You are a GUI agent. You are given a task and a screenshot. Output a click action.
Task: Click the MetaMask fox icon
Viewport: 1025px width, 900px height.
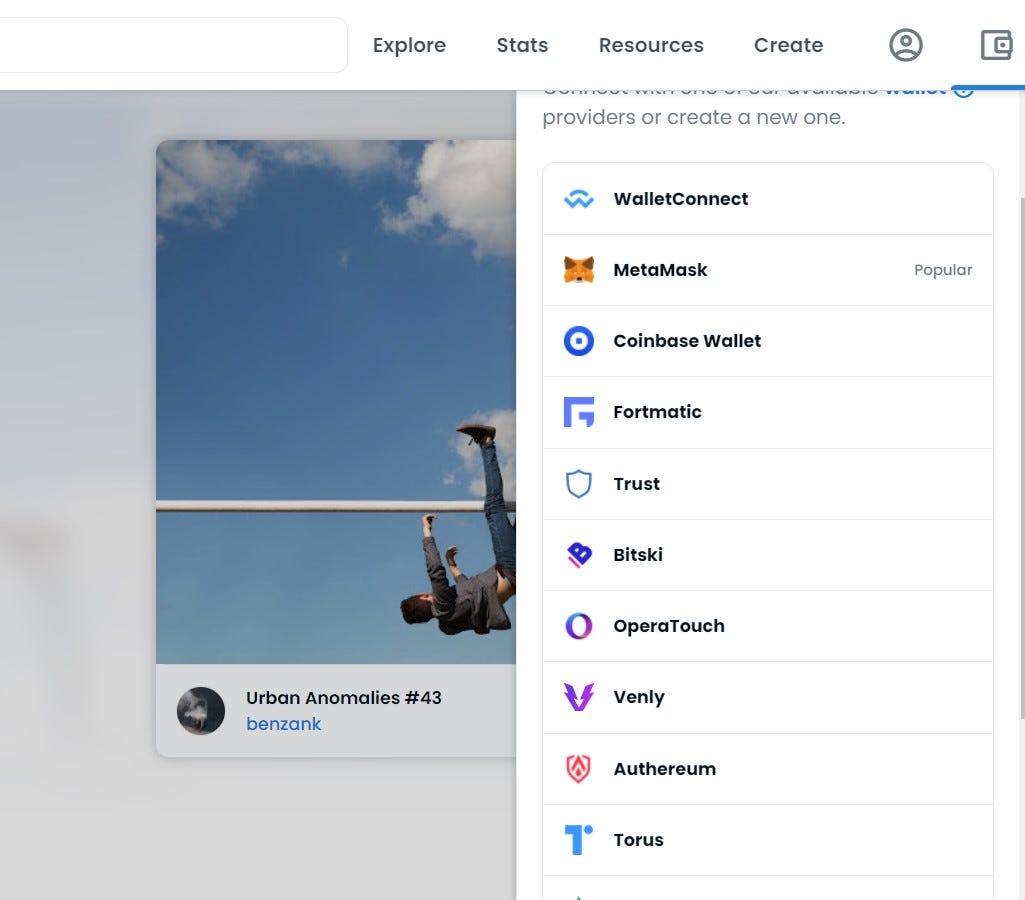(579, 270)
